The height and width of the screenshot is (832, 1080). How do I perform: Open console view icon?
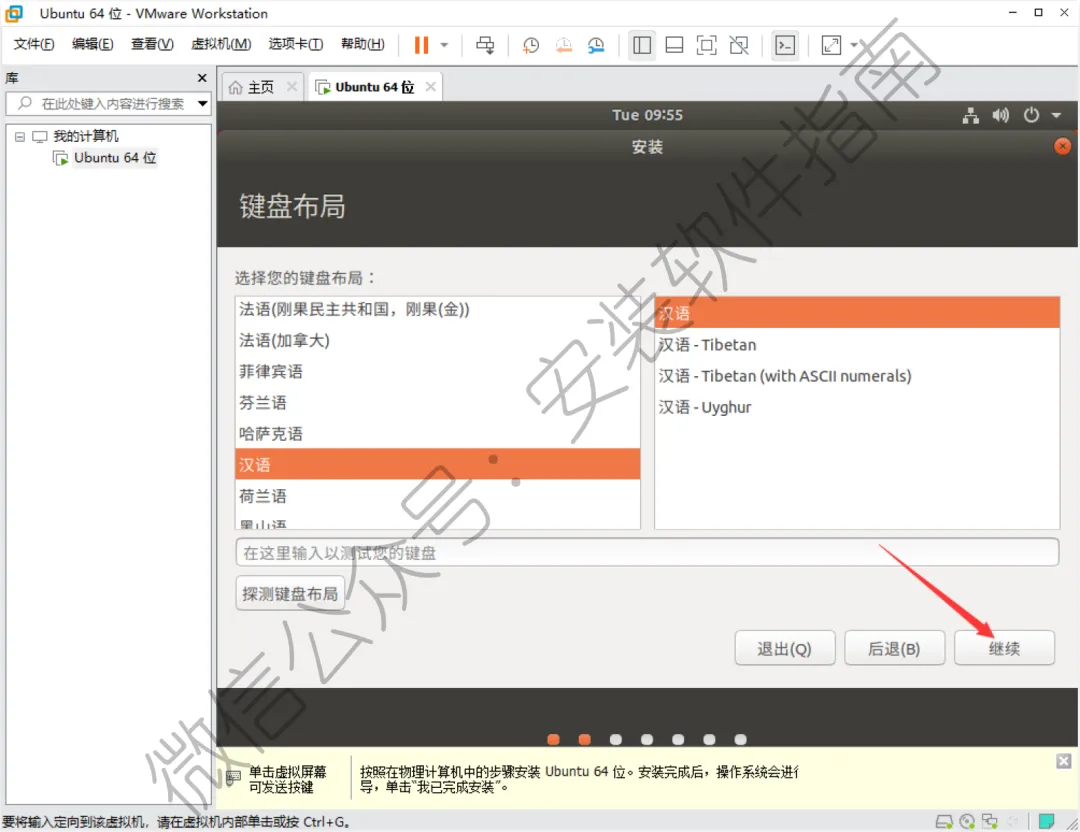tap(785, 45)
